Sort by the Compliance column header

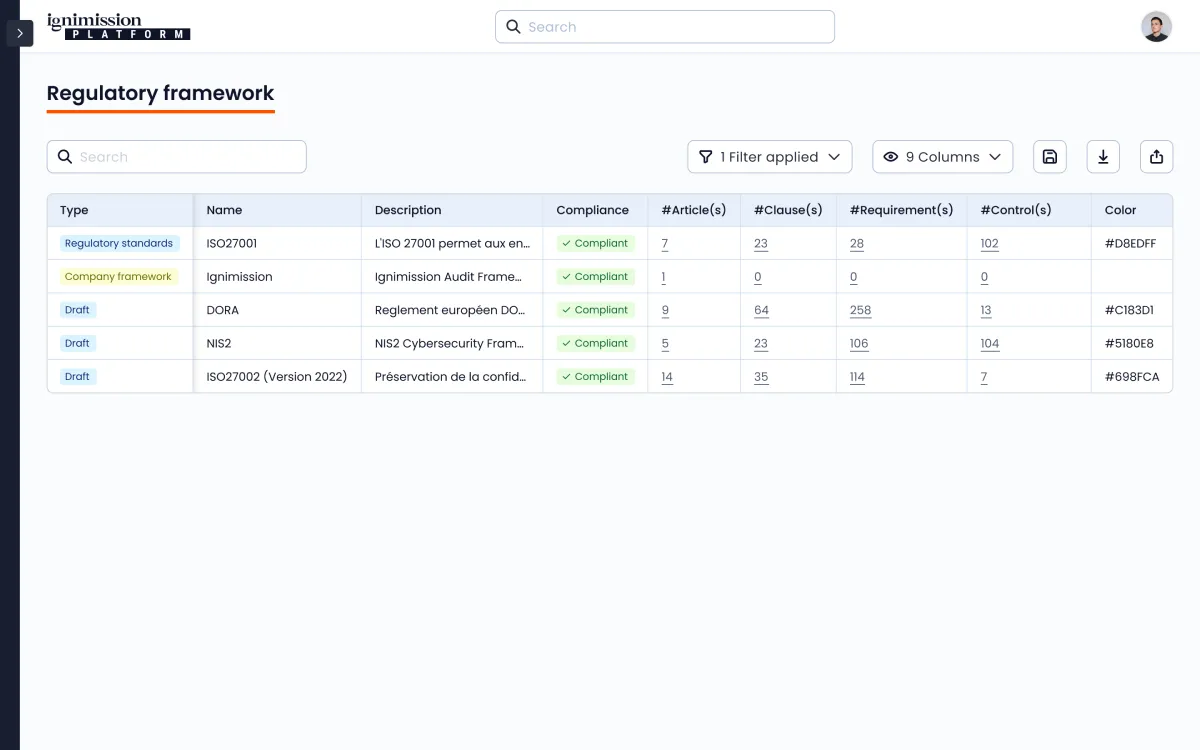592,210
